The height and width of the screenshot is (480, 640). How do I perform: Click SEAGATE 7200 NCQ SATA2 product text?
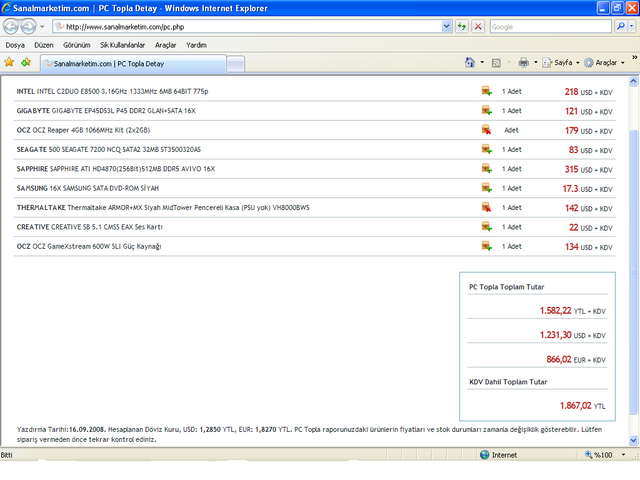pyautogui.click(x=109, y=149)
